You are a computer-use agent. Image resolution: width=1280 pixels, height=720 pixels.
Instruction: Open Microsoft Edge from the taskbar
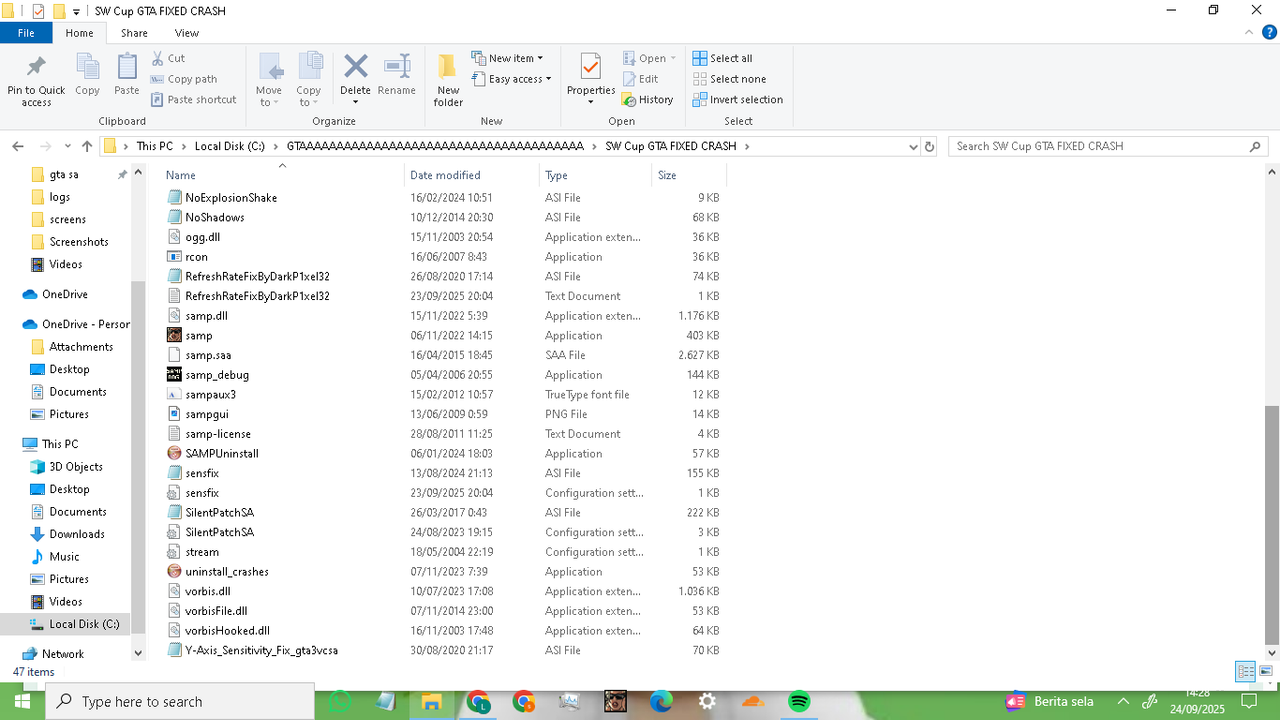tap(661, 702)
